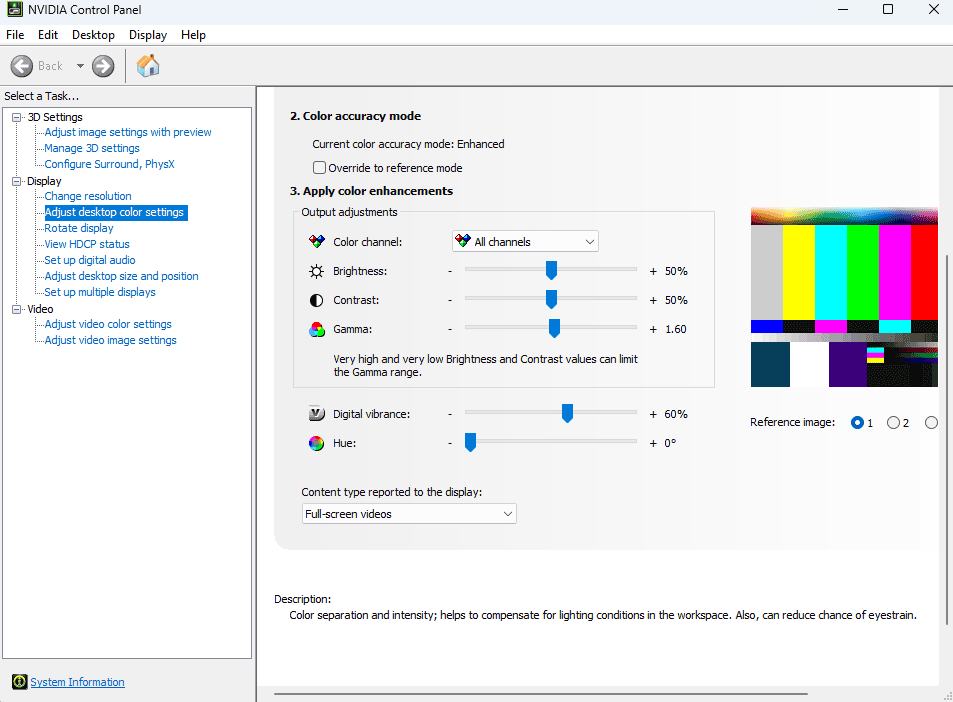Enable Override to reference mode checkbox

point(320,168)
